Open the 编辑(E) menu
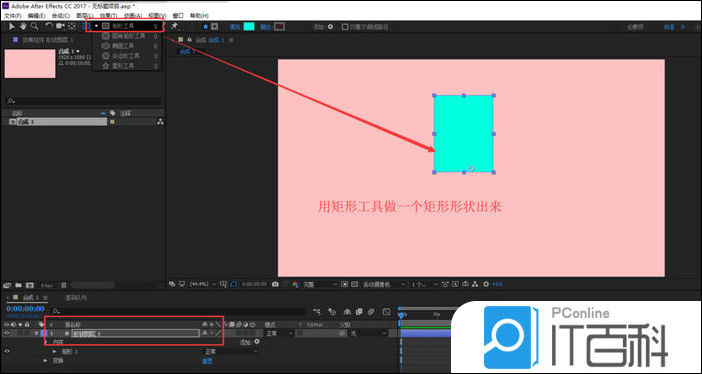702x374 pixels. 36,16
